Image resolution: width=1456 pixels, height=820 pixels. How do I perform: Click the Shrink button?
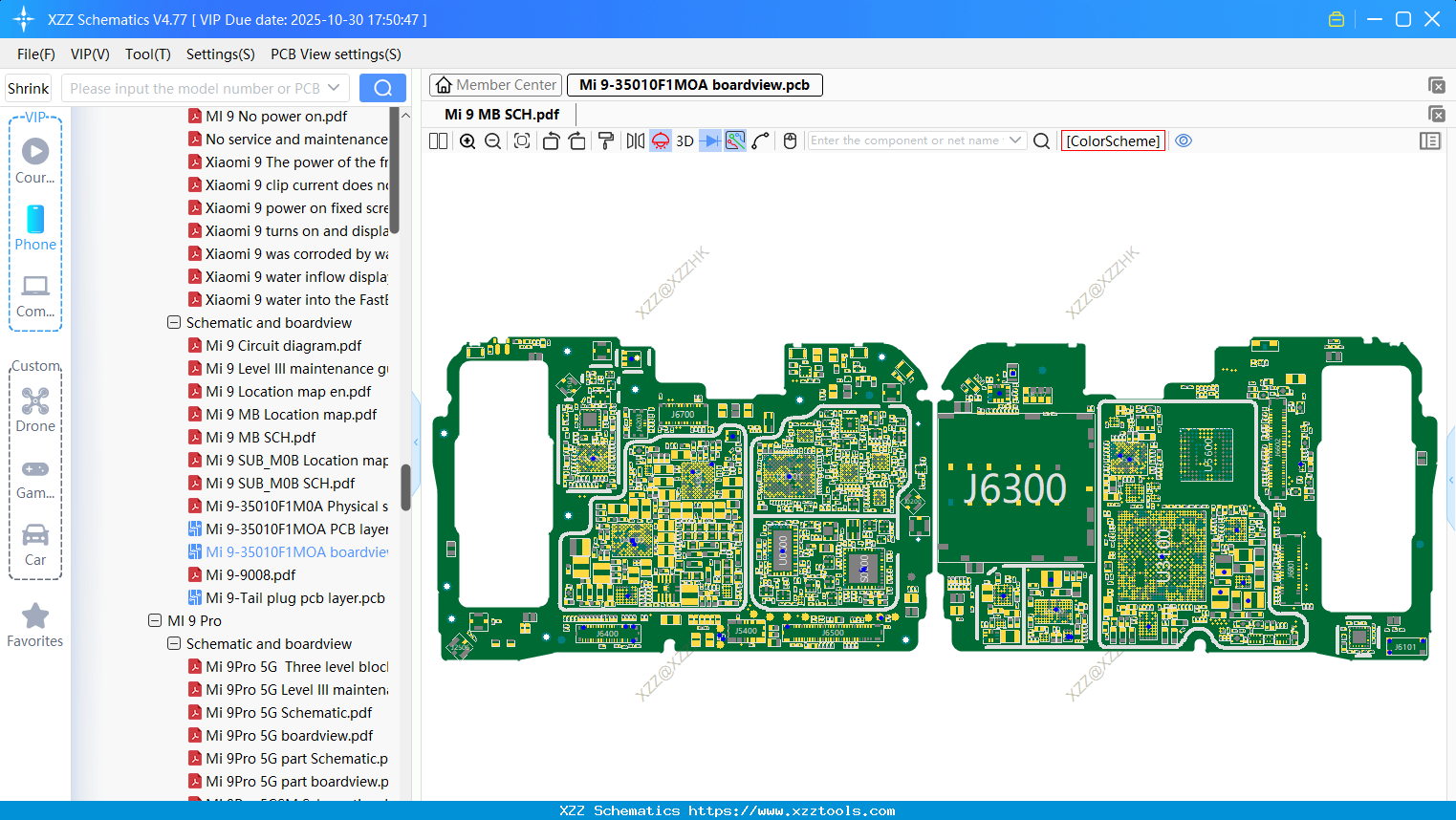pyautogui.click(x=29, y=89)
